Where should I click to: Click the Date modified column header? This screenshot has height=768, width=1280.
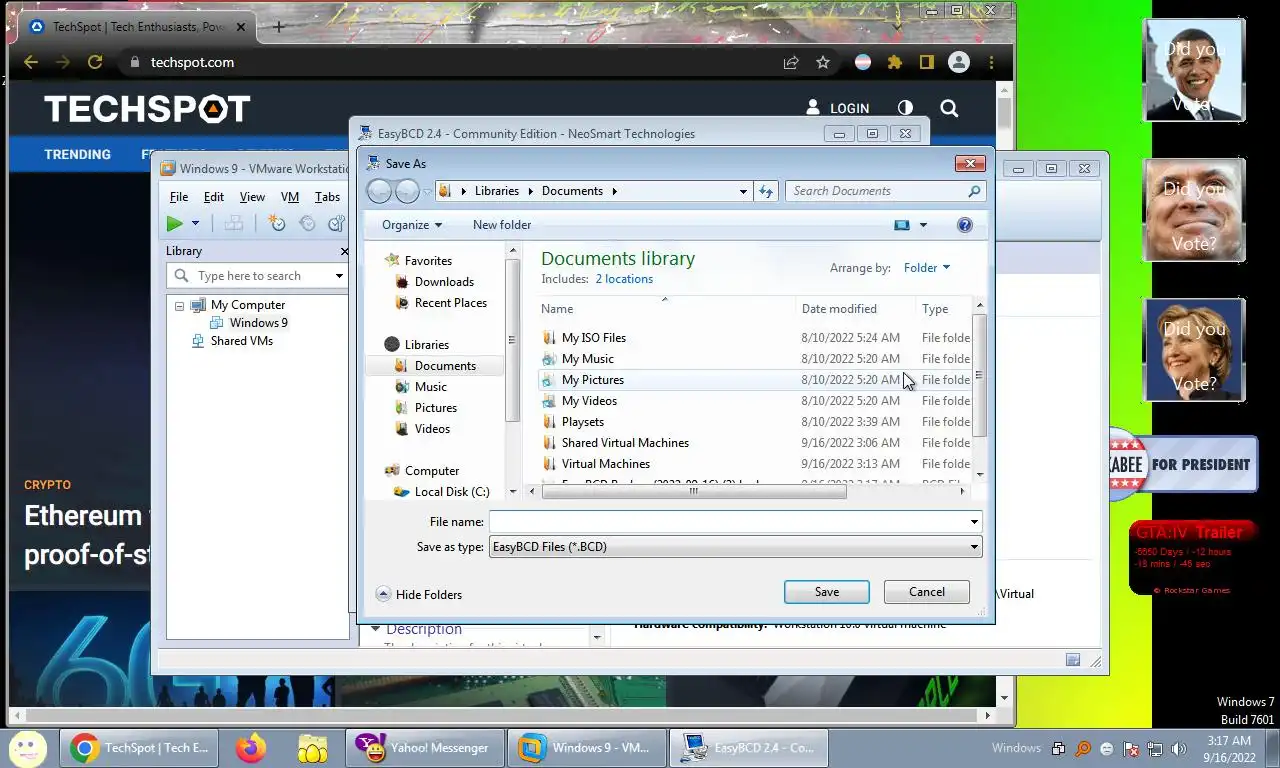click(856, 309)
